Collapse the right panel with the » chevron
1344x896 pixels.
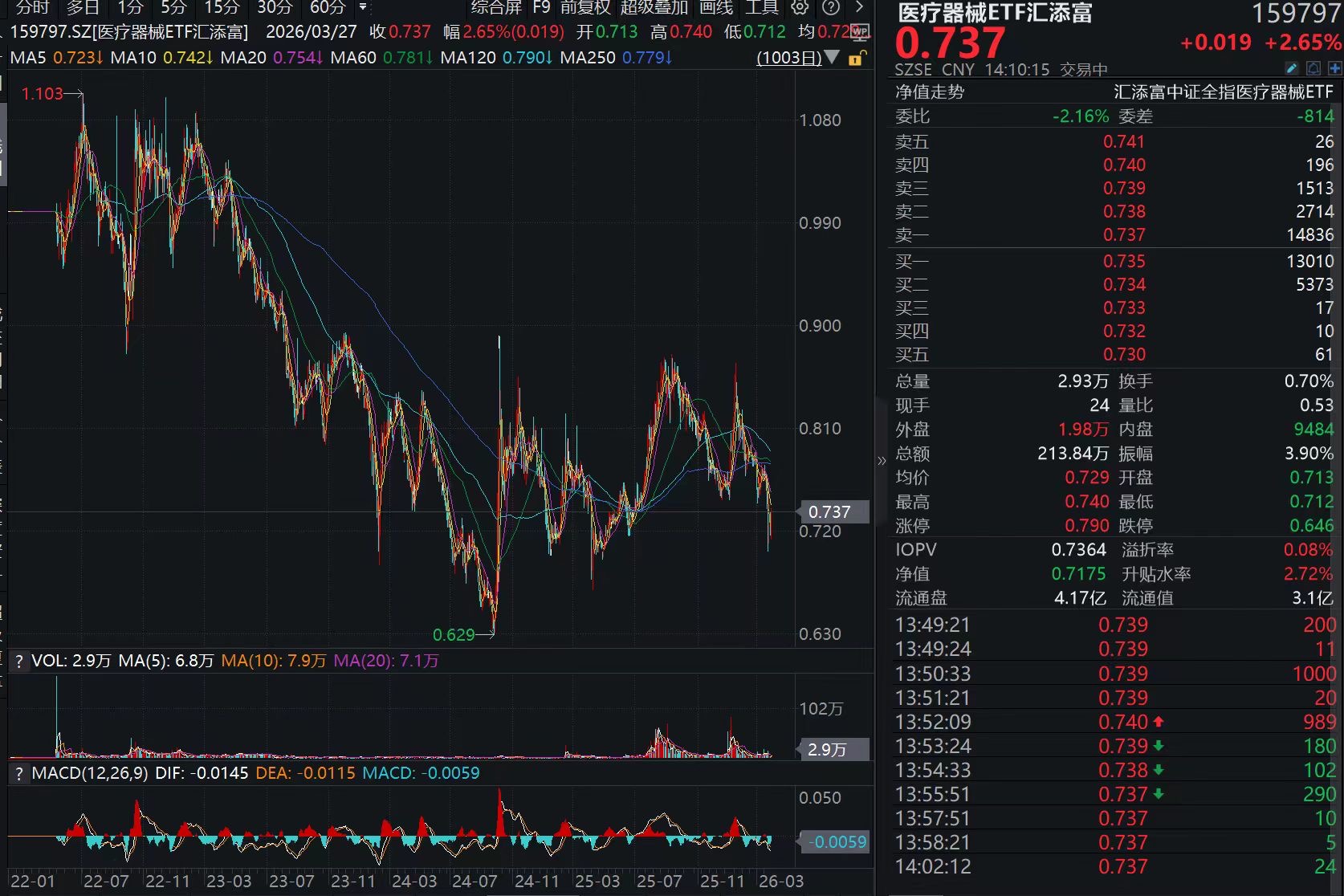(x=882, y=461)
